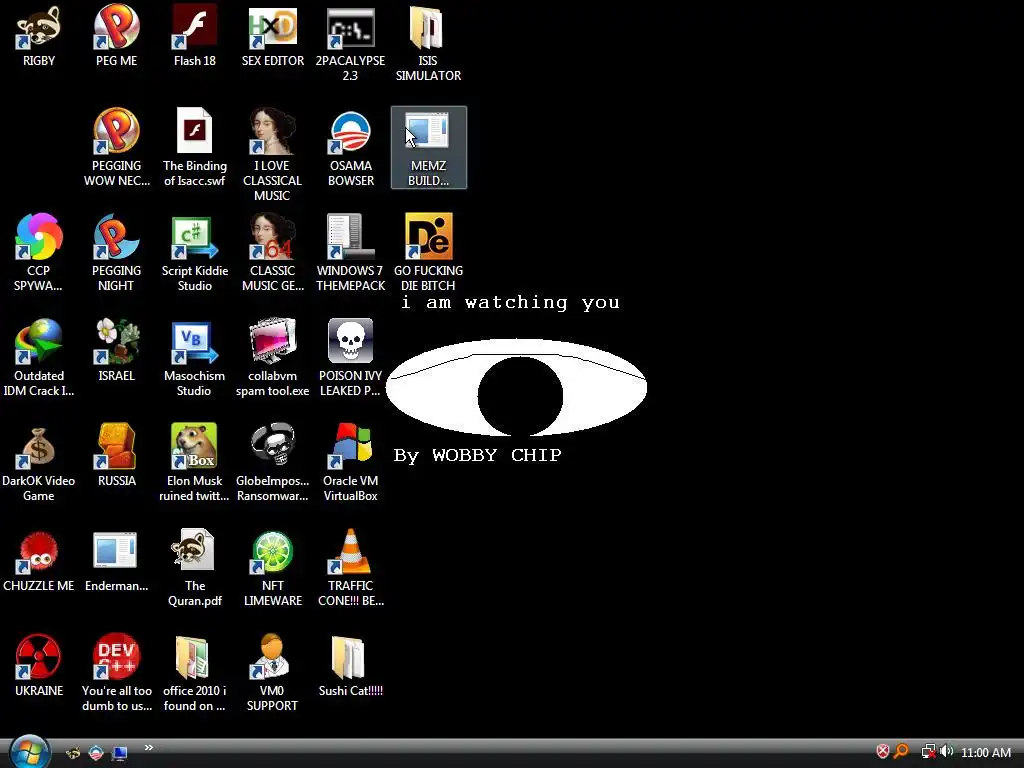Select the Script Kiddie Studio C# shortcut
Viewport: 1024px width, 768px height.
pos(195,253)
